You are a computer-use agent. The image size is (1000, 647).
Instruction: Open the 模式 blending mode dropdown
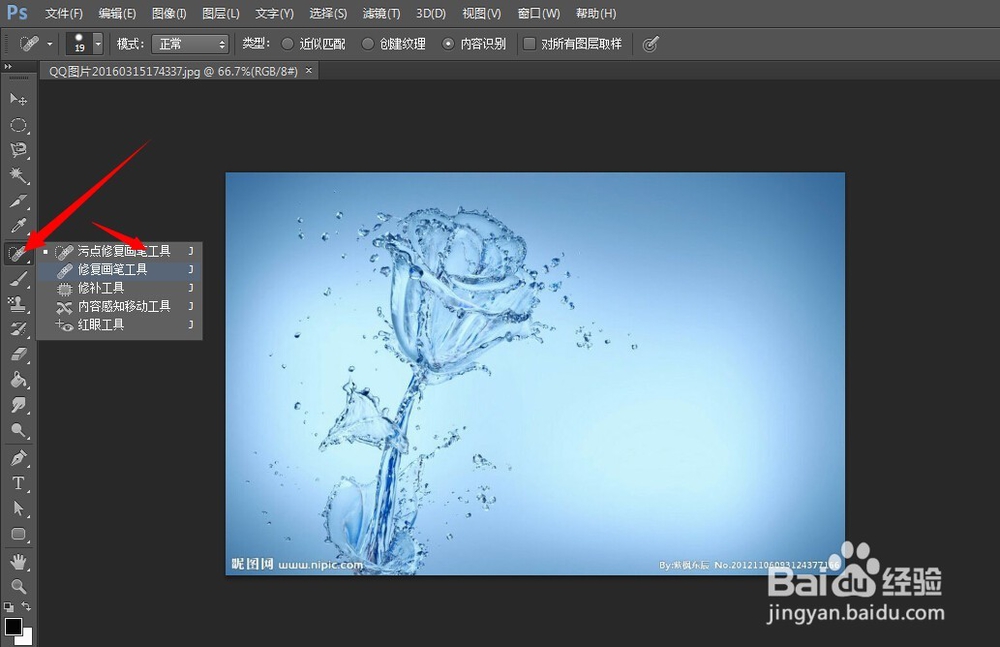tap(190, 44)
